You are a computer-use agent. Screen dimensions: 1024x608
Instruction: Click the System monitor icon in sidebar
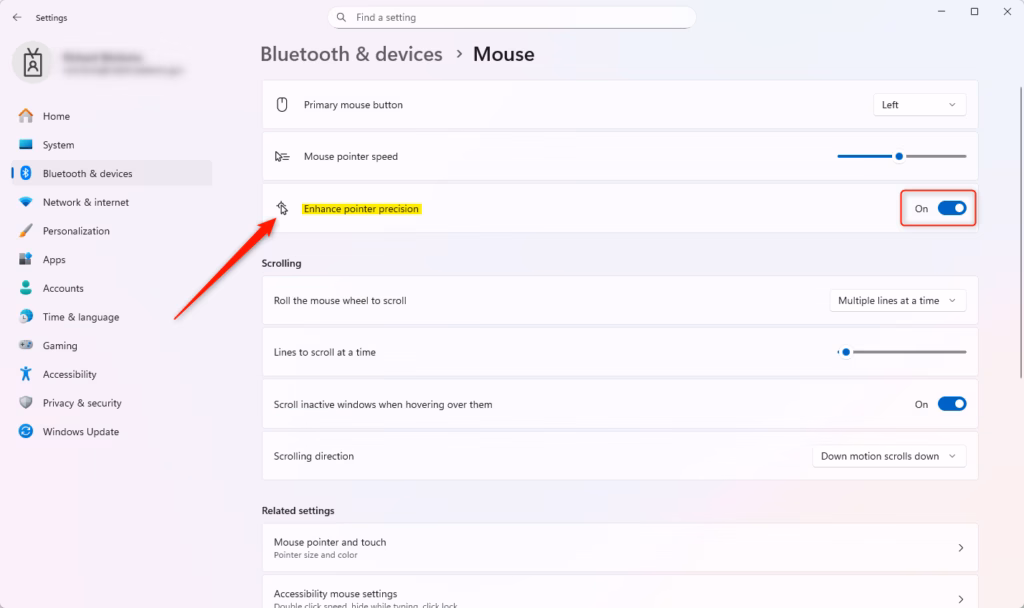point(26,145)
